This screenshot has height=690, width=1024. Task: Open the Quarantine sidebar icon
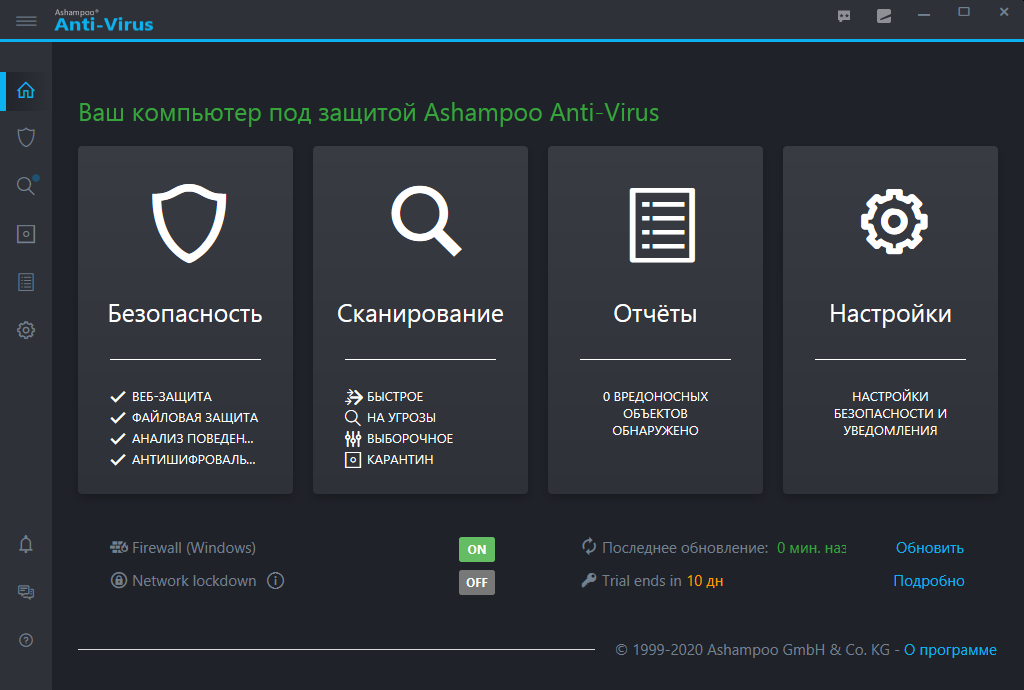(x=26, y=234)
